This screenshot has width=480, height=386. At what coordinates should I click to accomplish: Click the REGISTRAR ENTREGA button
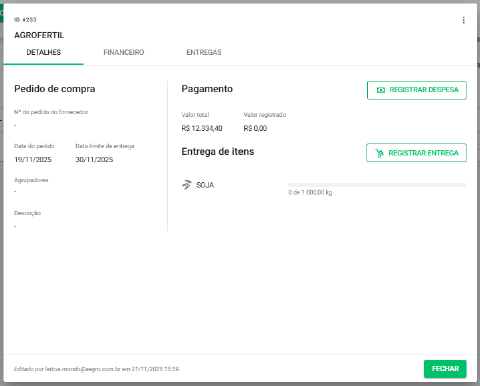[416, 153]
